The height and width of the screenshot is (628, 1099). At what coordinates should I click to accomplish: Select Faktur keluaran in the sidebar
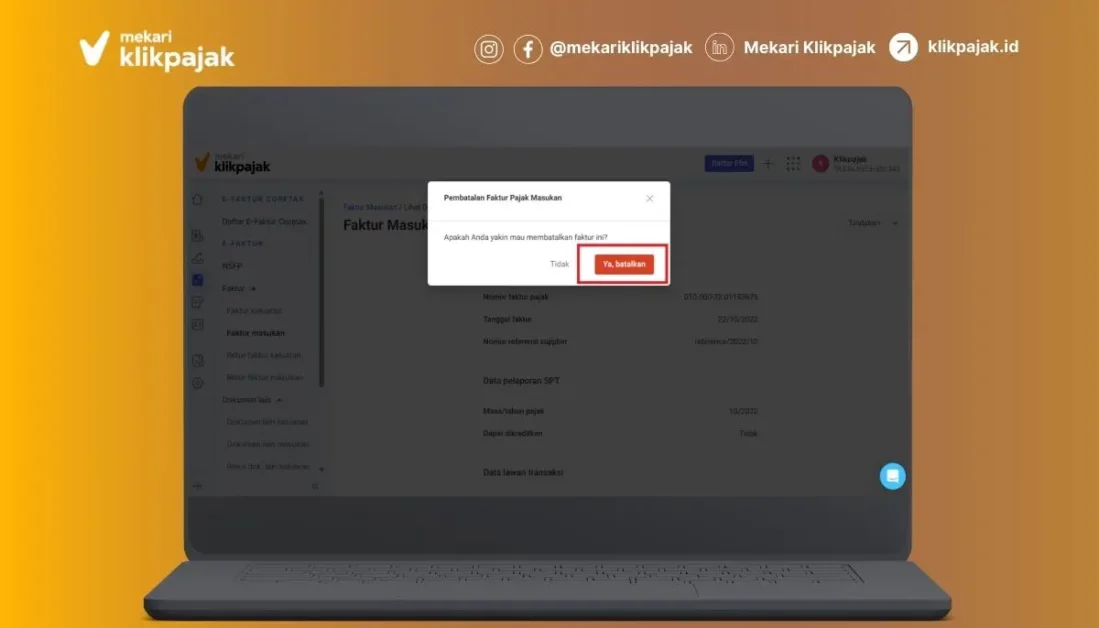(x=254, y=310)
